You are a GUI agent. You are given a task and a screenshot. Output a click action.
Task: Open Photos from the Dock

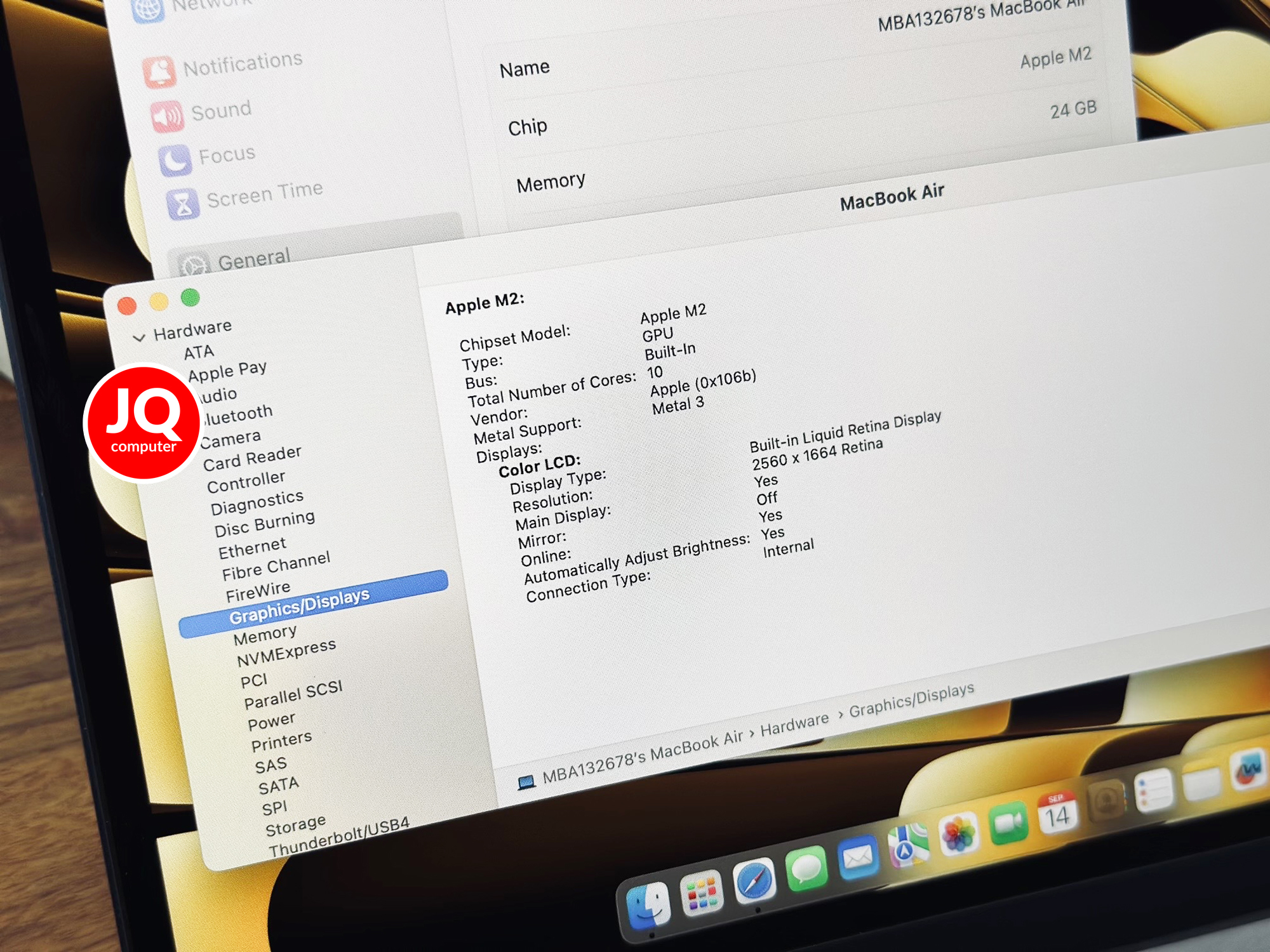[x=958, y=833]
